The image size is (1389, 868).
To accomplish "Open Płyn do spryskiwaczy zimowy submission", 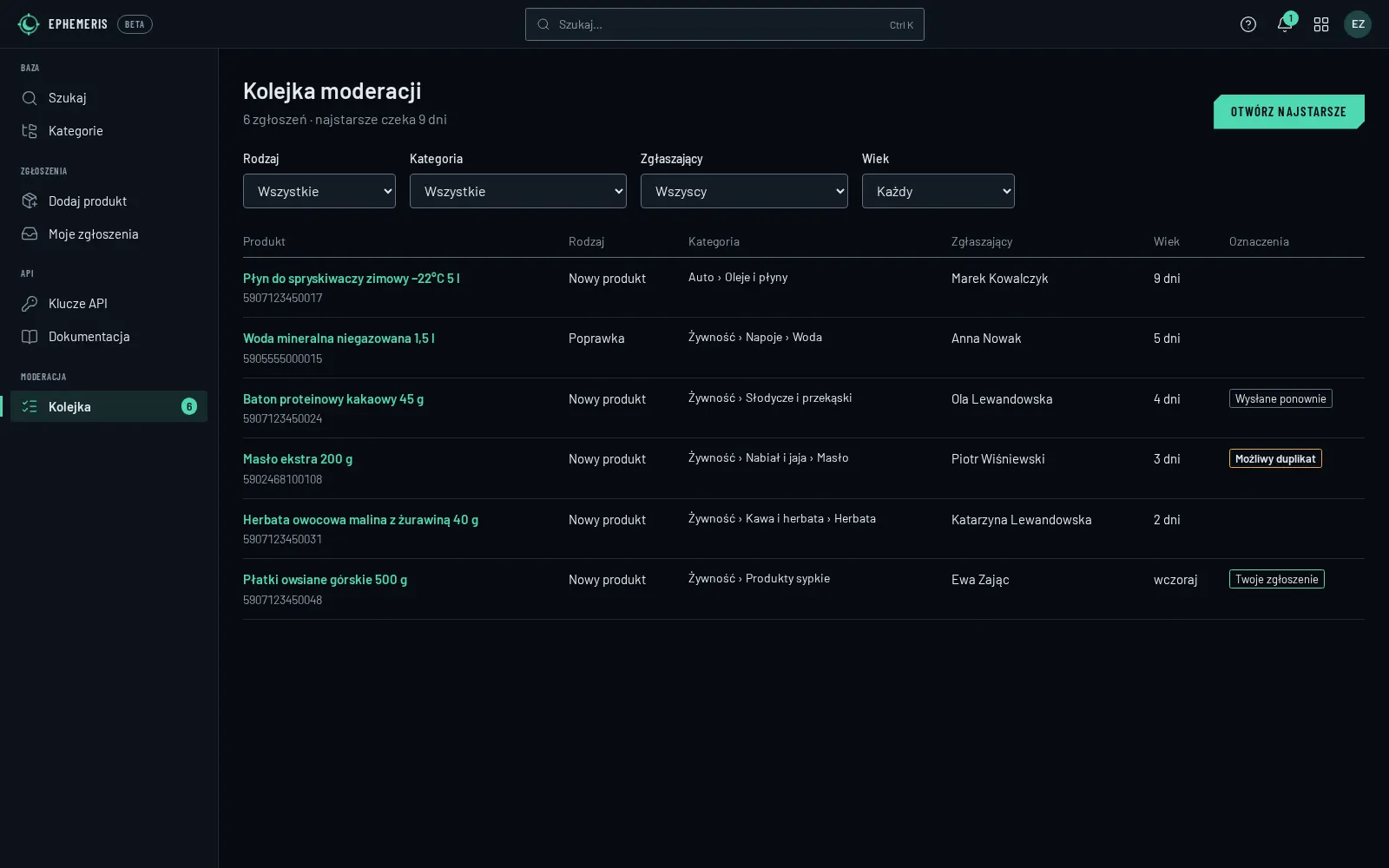I will coord(352,279).
